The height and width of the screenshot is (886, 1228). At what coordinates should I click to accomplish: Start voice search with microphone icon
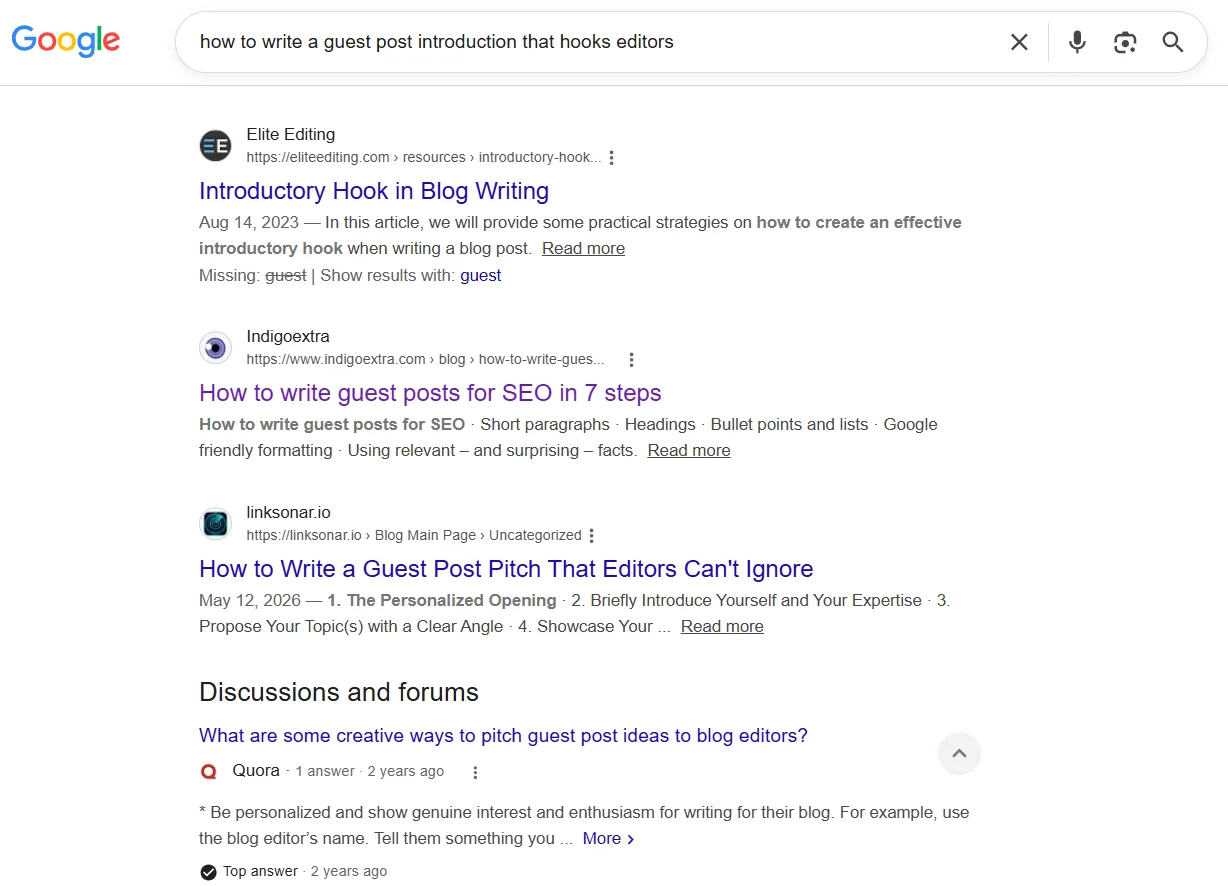pyautogui.click(x=1077, y=42)
